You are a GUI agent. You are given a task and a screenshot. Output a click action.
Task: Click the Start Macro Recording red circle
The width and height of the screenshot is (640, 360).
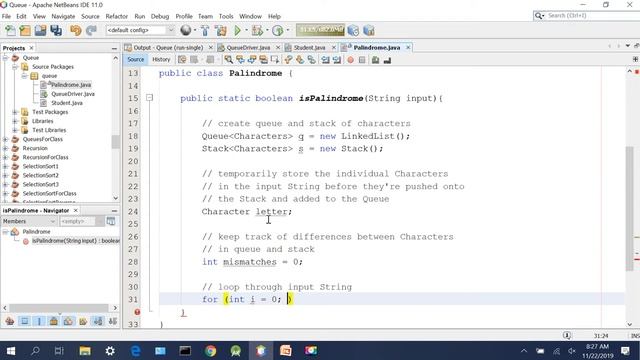tap(350, 60)
